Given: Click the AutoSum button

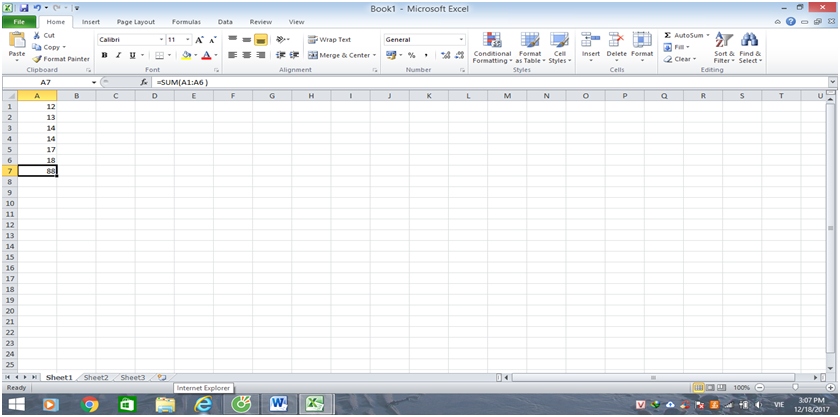Looking at the screenshot, I should point(687,35).
